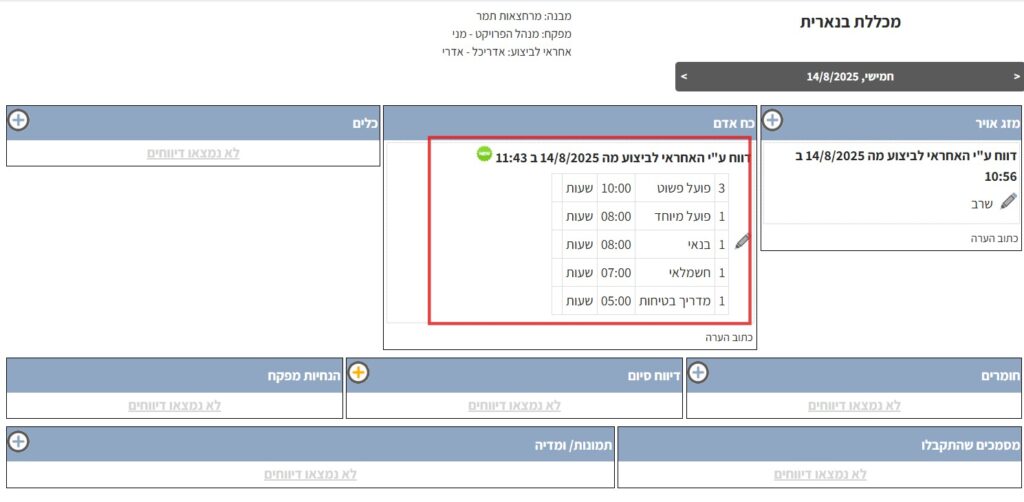Screen dimensions: 1024x502
Task: Open the date label חמישי, 14/8/2025
Action: pos(849,76)
